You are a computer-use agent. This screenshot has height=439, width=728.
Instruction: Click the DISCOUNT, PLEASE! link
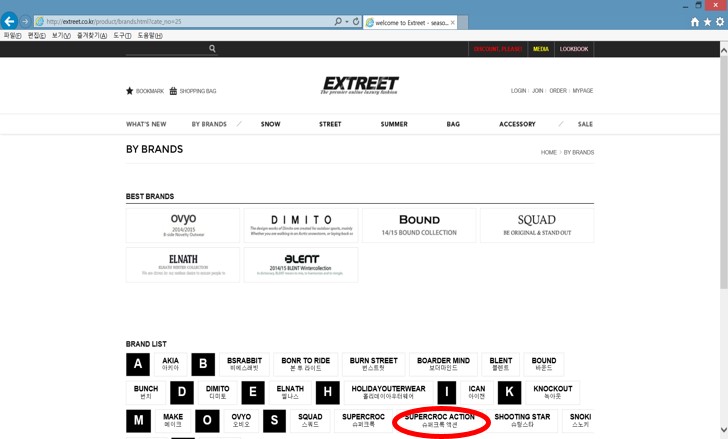click(x=498, y=49)
